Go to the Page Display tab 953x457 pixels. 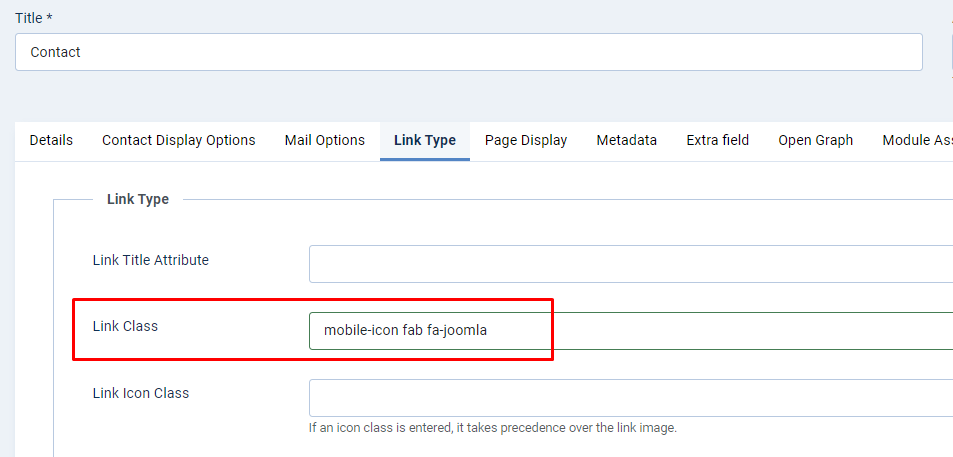(526, 140)
